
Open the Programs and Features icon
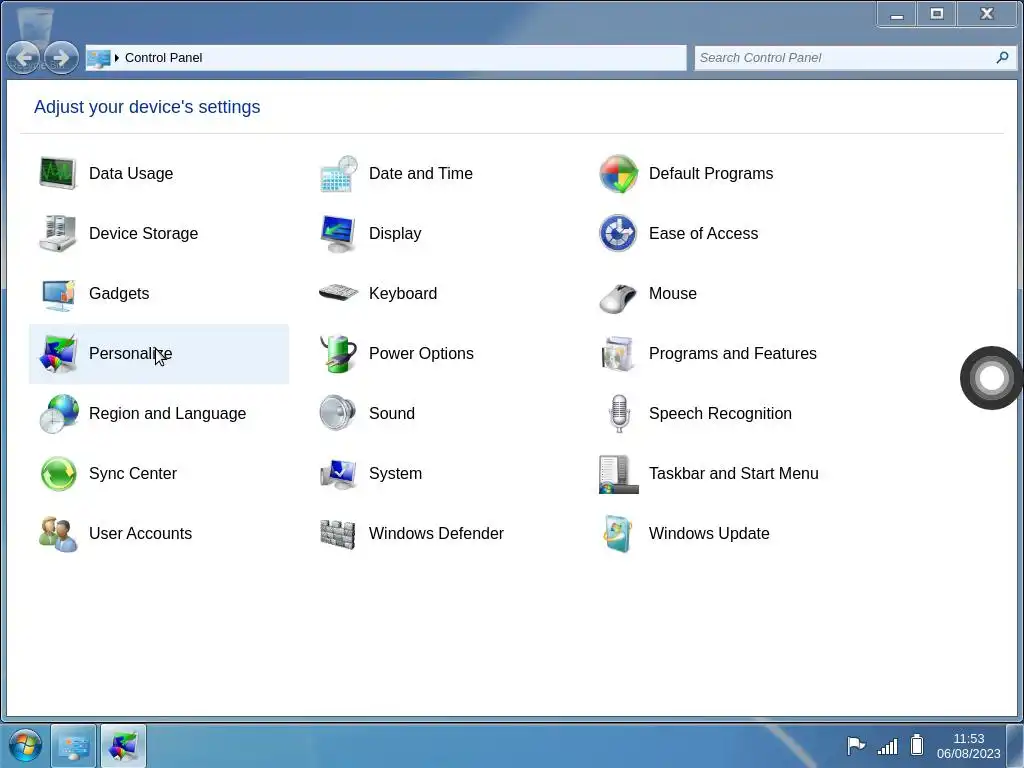tap(618, 353)
